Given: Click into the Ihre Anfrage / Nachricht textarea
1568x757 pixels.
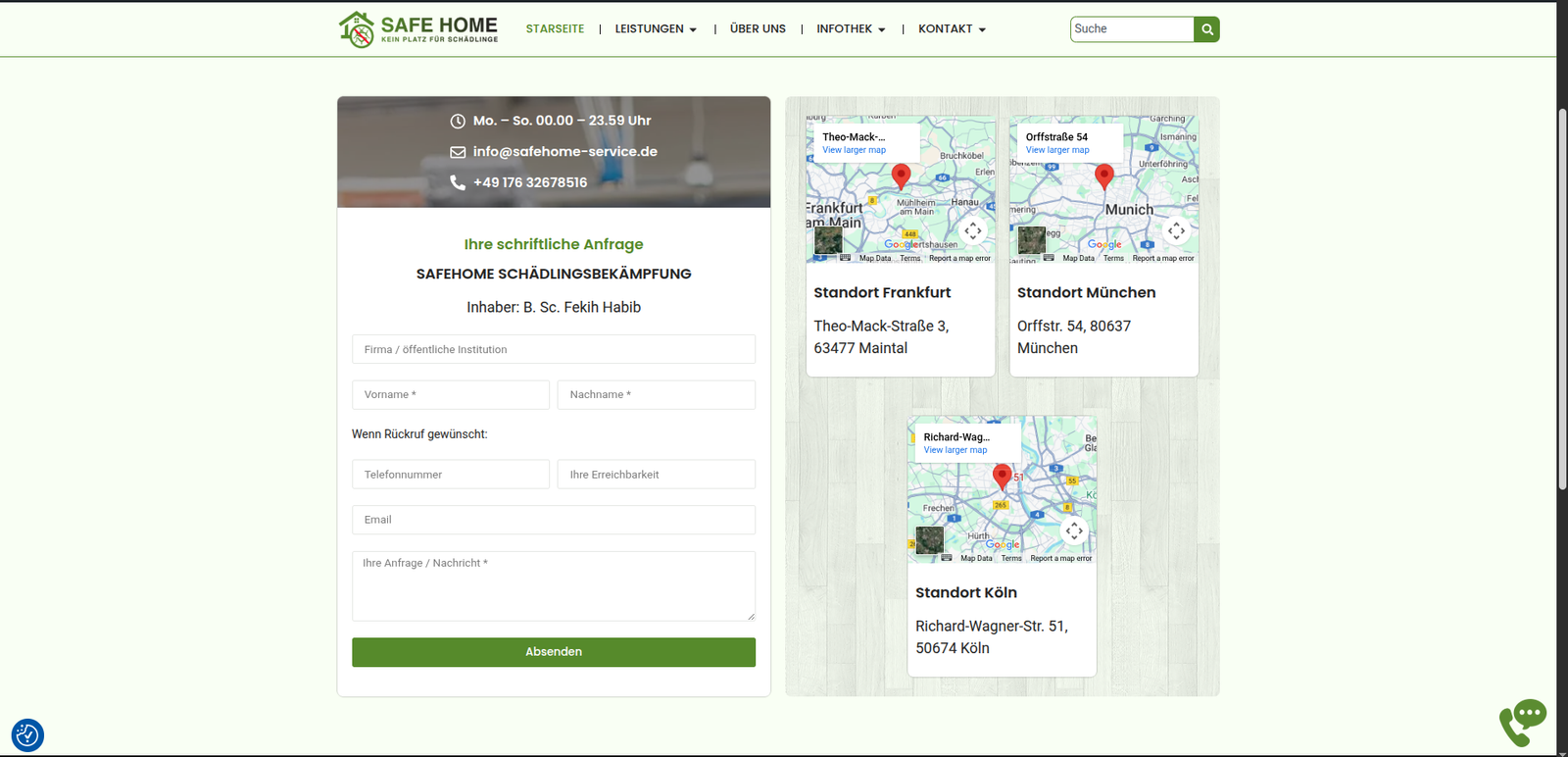Looking at the screenshot, I should click(x=554, y=586).
